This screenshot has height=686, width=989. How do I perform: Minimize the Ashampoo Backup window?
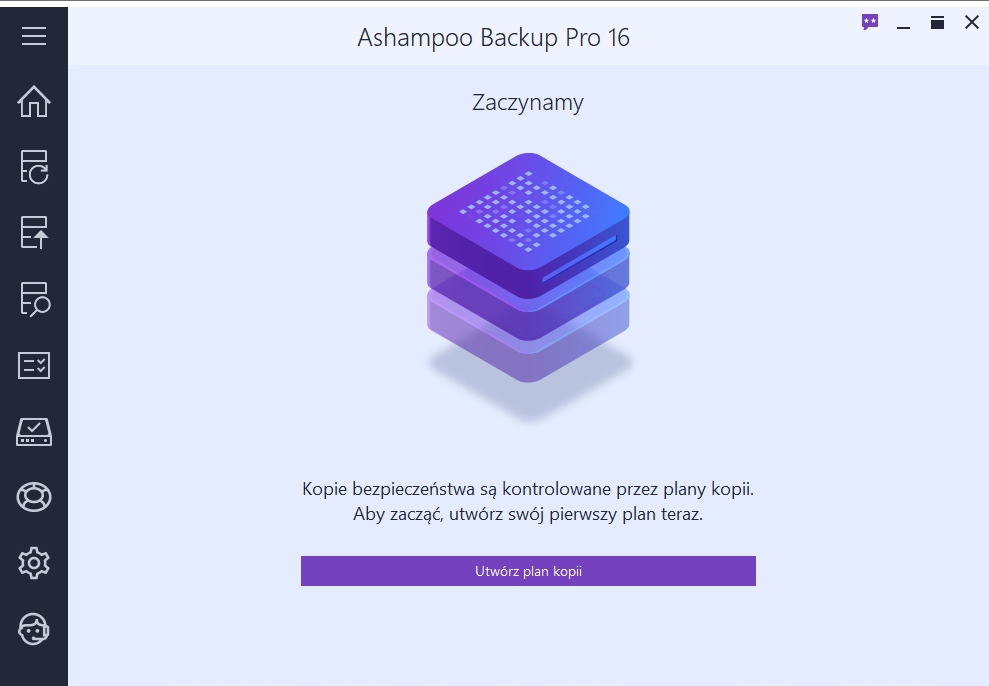(x=904, y=24)
